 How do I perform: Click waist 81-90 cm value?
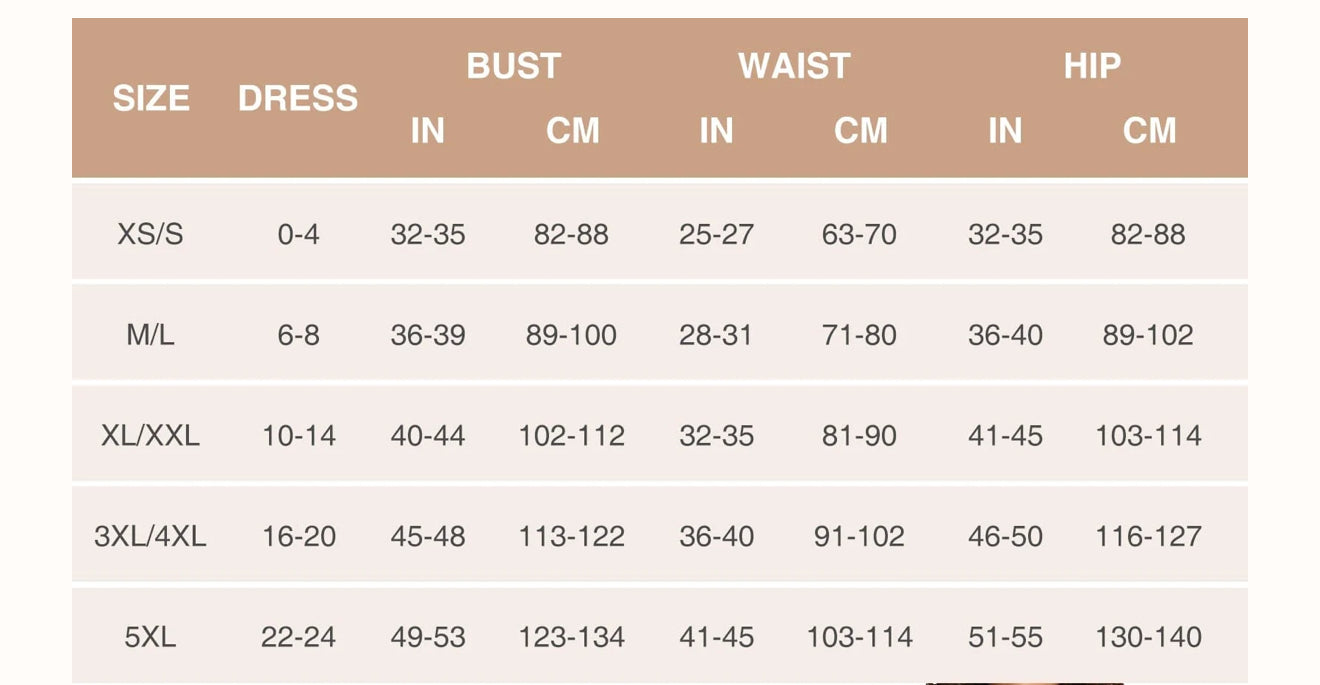859,436
